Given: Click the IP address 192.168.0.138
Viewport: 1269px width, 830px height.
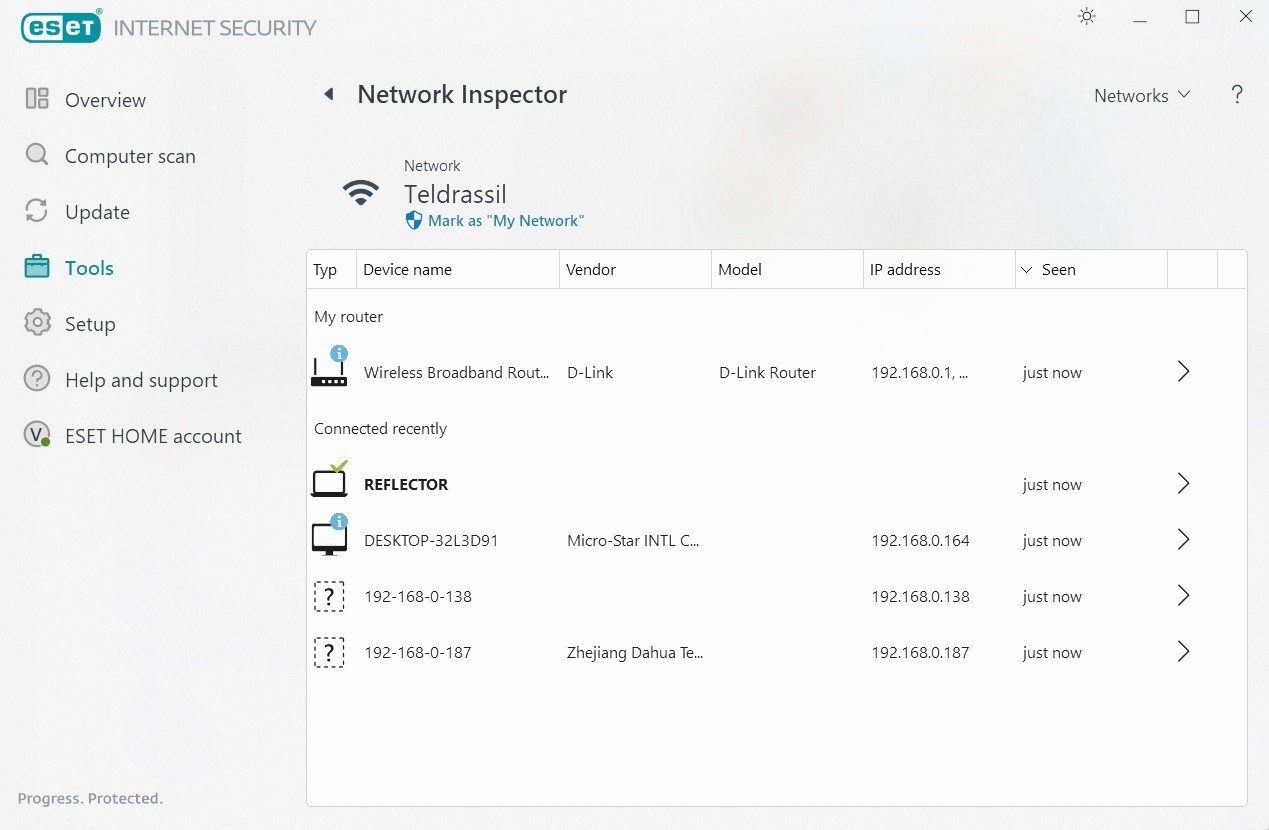Looking at the screenshot, I should pos(920,596).
